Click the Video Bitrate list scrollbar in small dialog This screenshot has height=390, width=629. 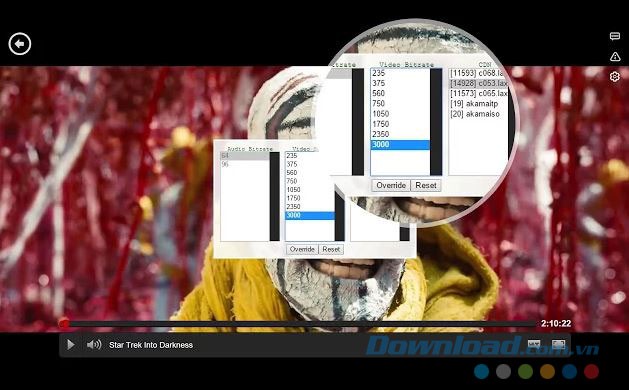(x=339, y=217)
